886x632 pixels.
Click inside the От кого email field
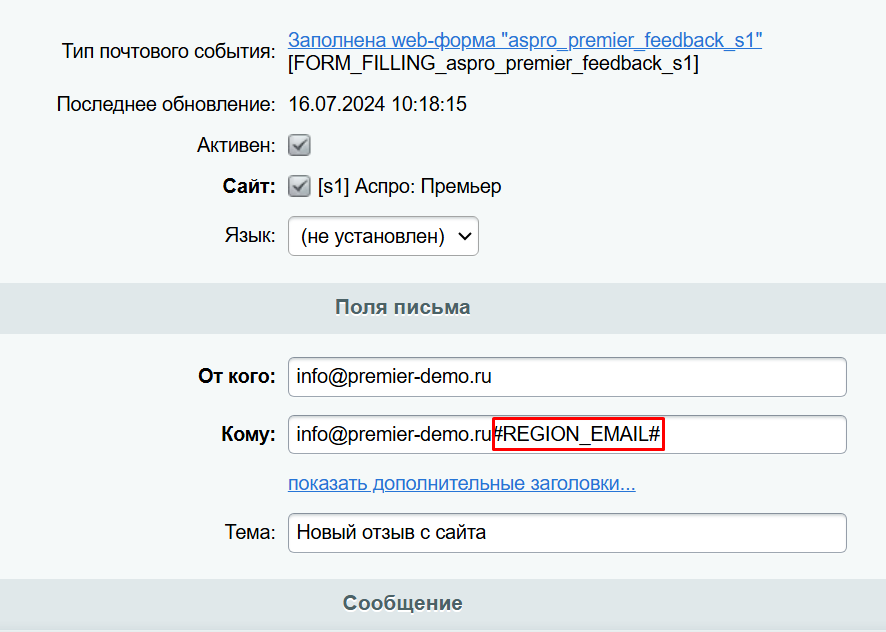567,377
